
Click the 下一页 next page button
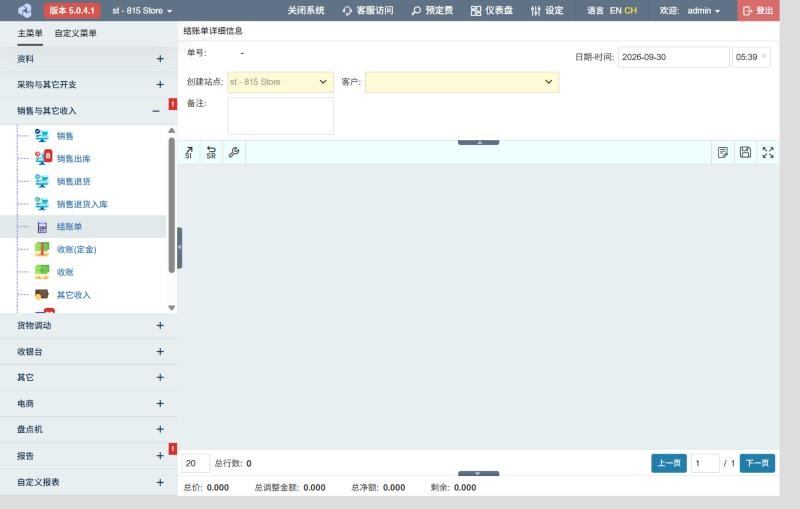[x=757, y=463]
